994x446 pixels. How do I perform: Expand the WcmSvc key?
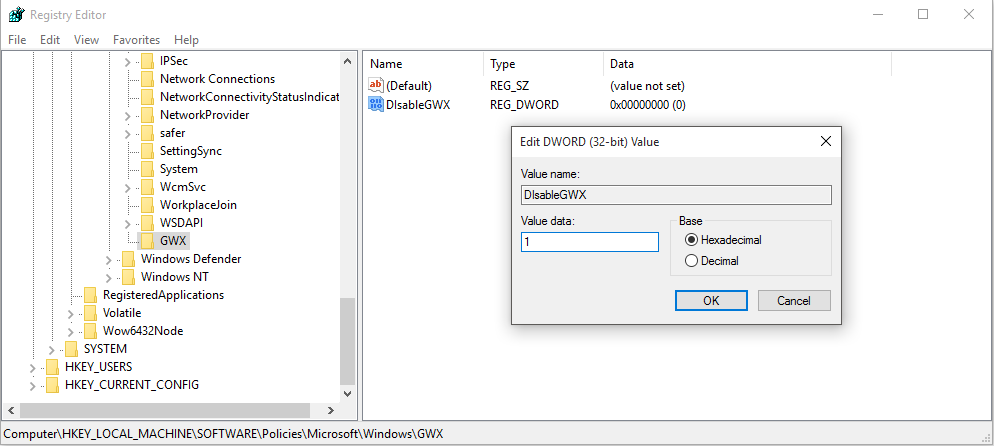[127, 188]
